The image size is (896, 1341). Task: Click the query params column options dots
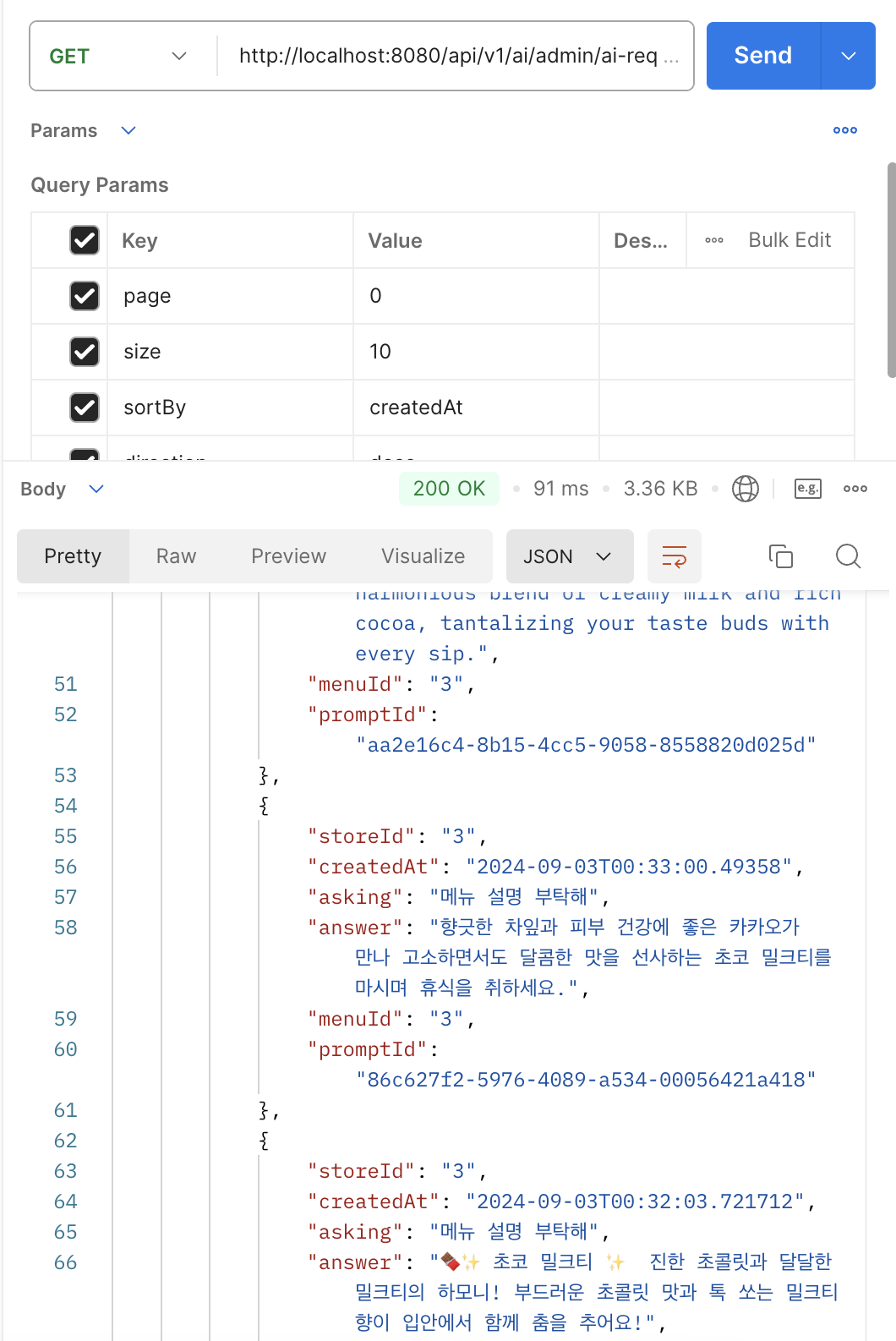pyautogui.click(x=714, y=240)
